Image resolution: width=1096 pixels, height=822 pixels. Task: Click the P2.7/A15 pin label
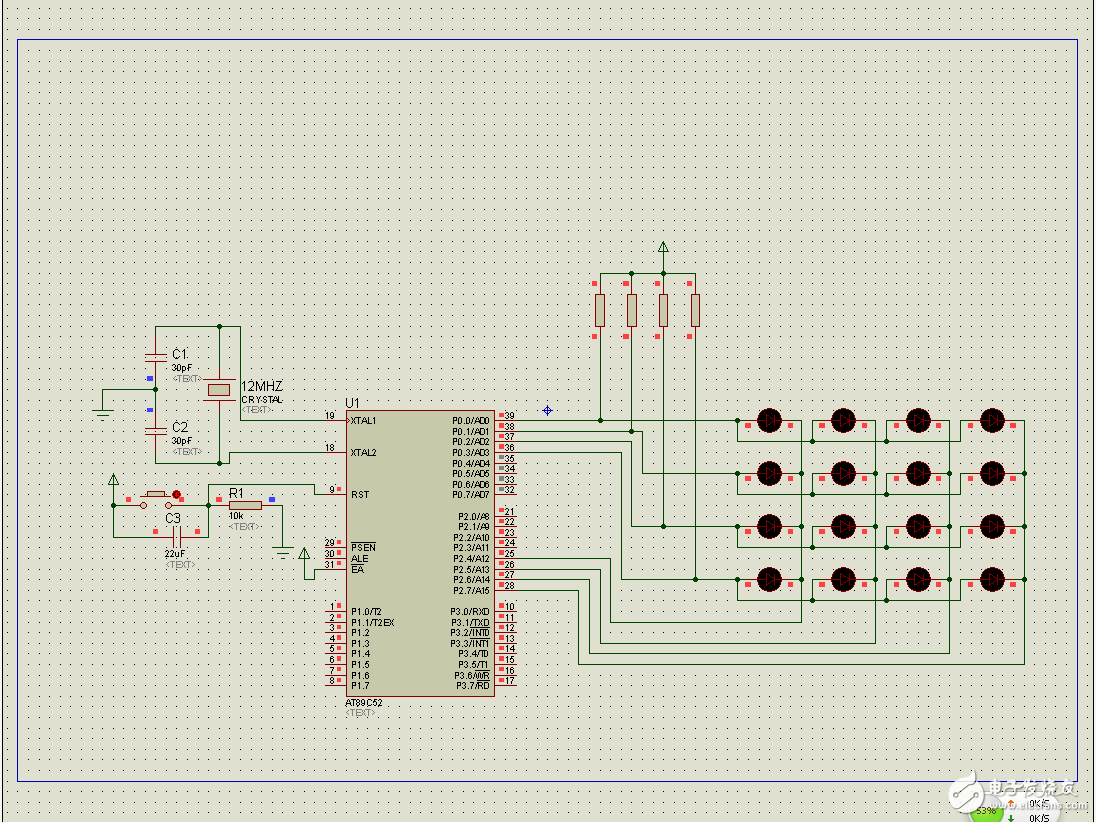[471, 591]
